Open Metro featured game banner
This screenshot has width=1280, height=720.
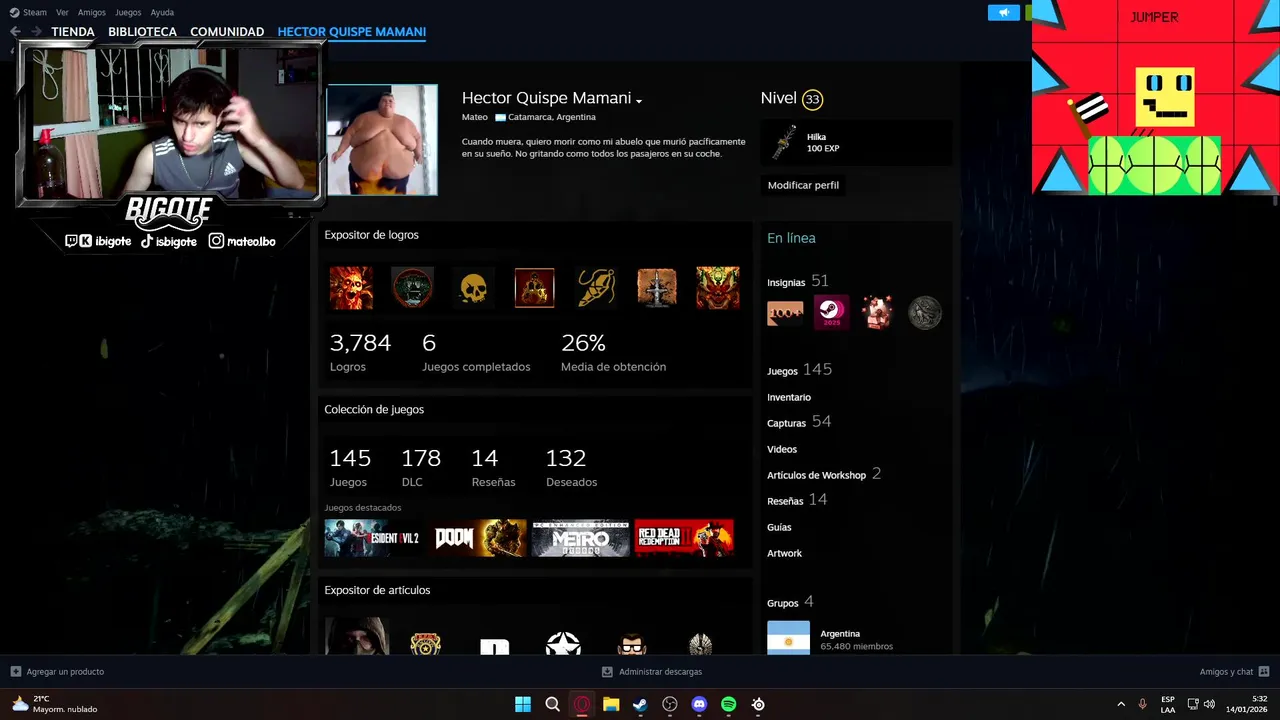click(x=581, y=538)
